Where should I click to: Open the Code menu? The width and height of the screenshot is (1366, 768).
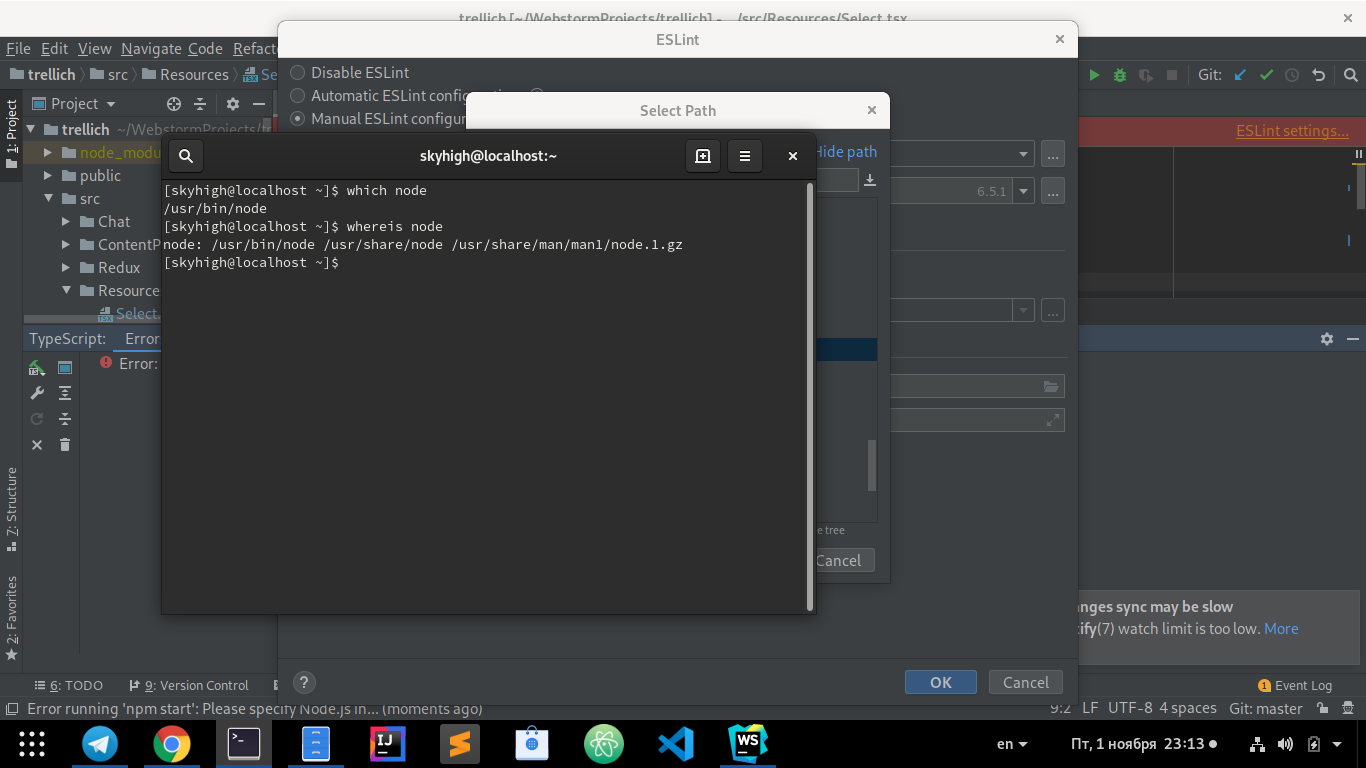coord(205,48)
